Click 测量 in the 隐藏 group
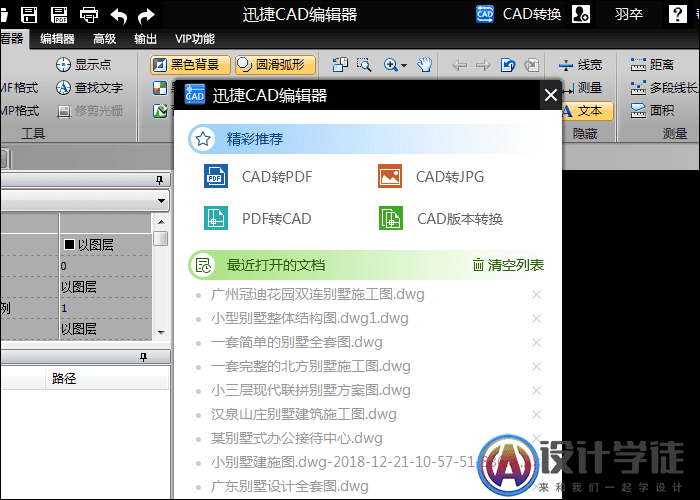Screen dimensions: 700x500 583,88
